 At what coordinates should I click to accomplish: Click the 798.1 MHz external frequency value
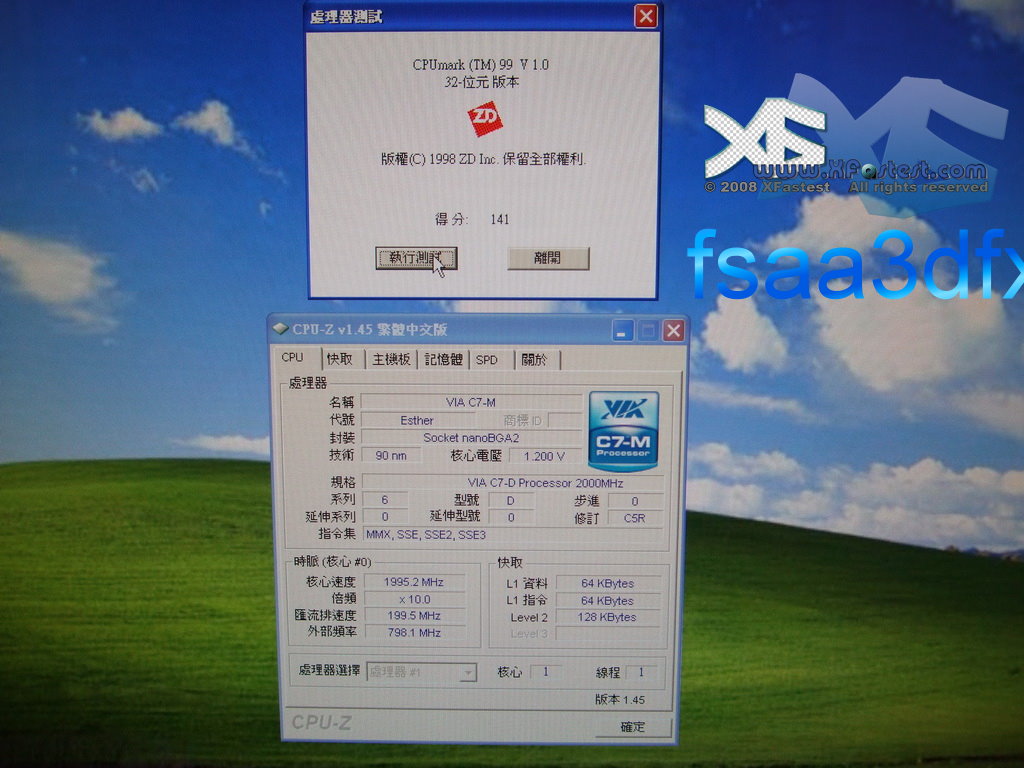(x=414, y=632)
